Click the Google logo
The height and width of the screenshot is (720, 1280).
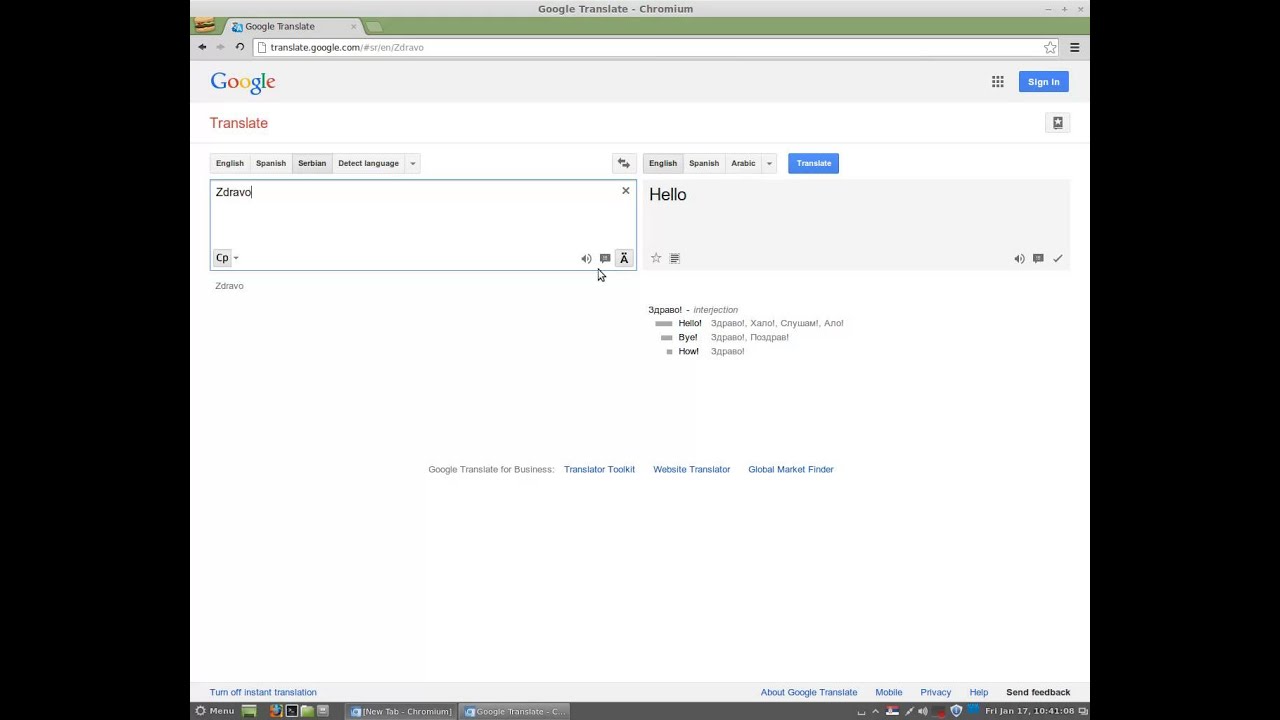243,82
